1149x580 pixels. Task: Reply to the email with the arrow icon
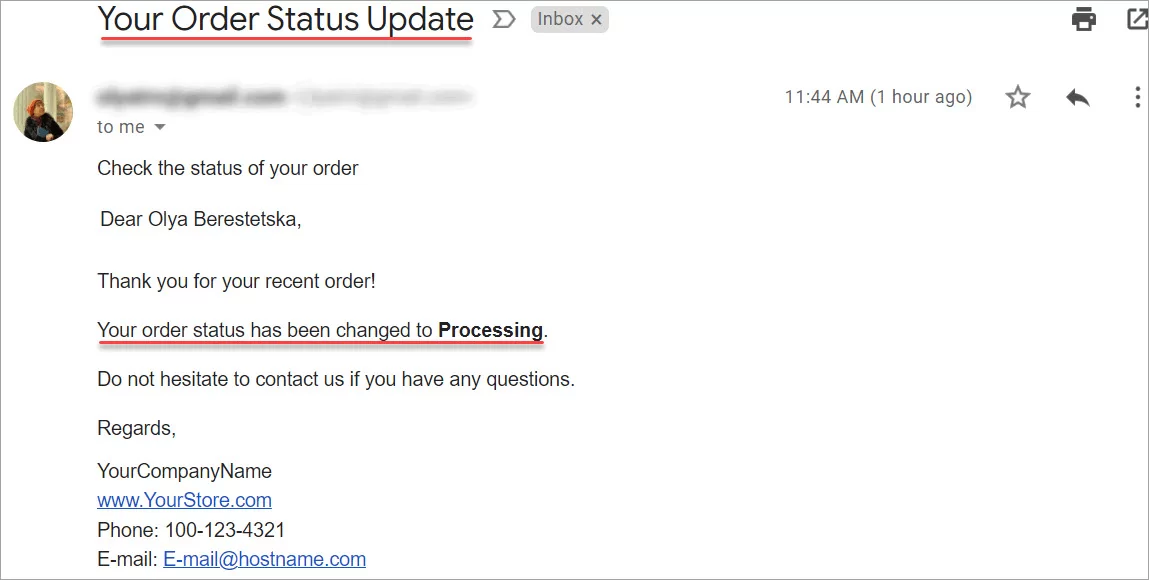(x=1077, y=97)
